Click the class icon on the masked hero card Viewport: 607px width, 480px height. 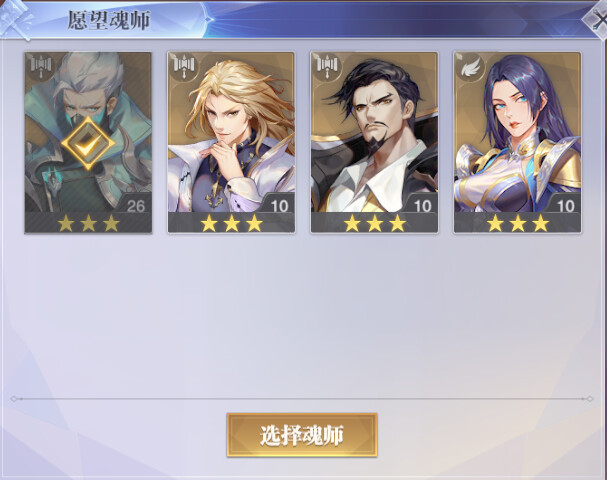click(x=41, y=66)
